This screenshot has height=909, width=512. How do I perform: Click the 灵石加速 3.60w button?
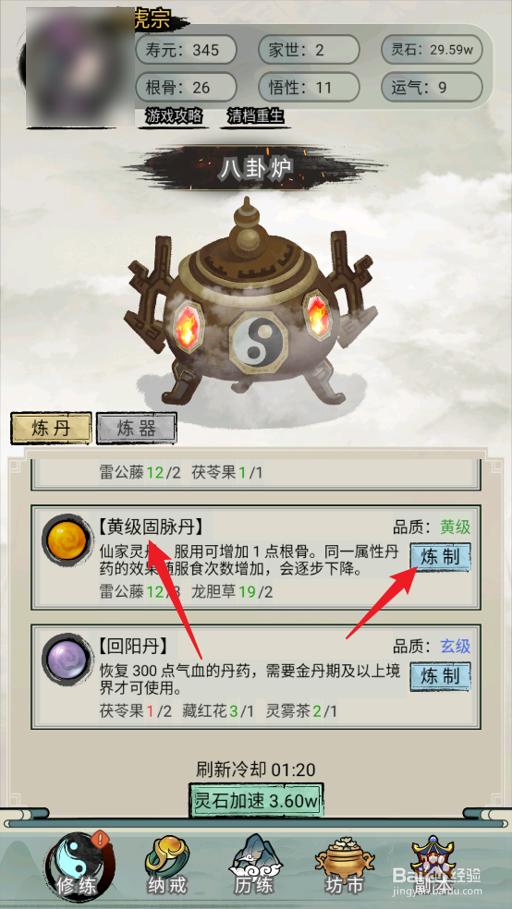(x=256, y=802)
